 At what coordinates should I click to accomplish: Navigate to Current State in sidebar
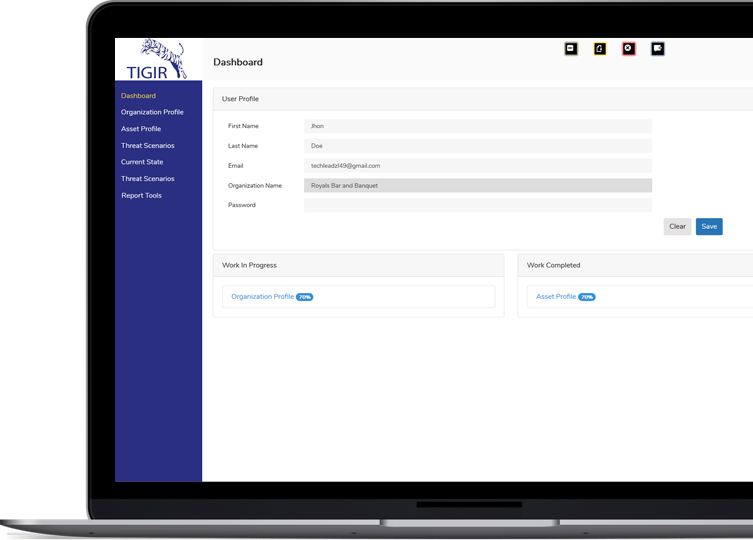142,162
